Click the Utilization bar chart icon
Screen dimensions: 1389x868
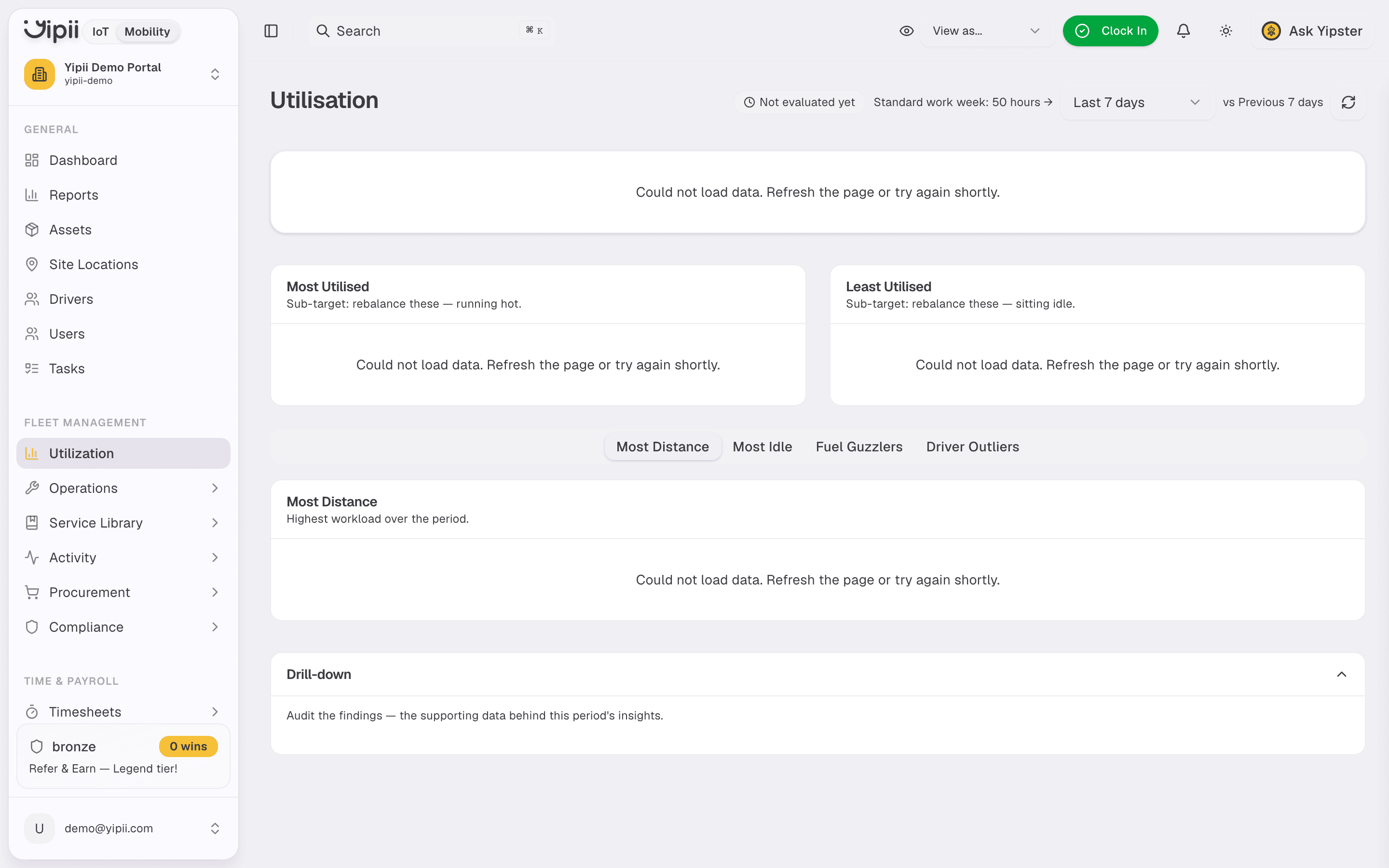[x=31, y=453]
